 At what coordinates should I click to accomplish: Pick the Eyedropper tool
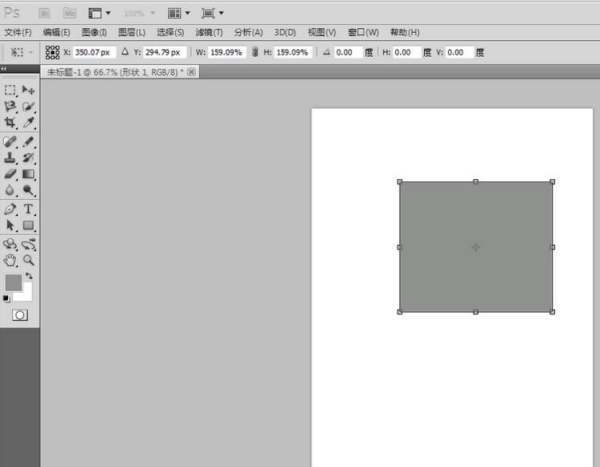point(29,123)
